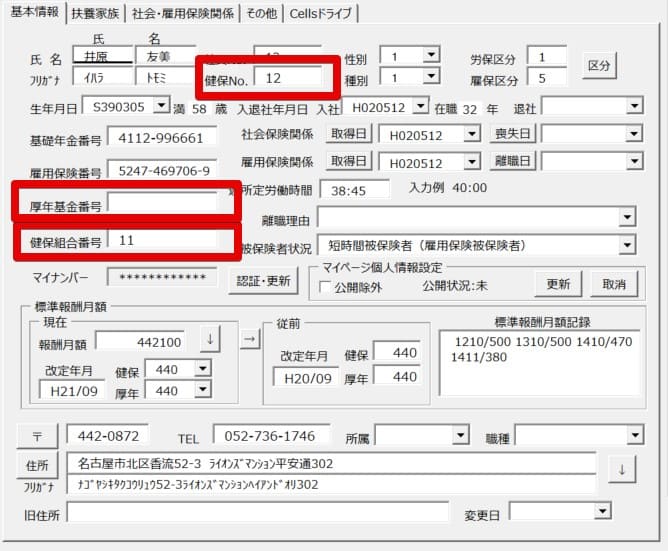Viewport: 668px width, 551px height.
Task: Switch to the 扶養家族 tab
Action: (95, 13)
